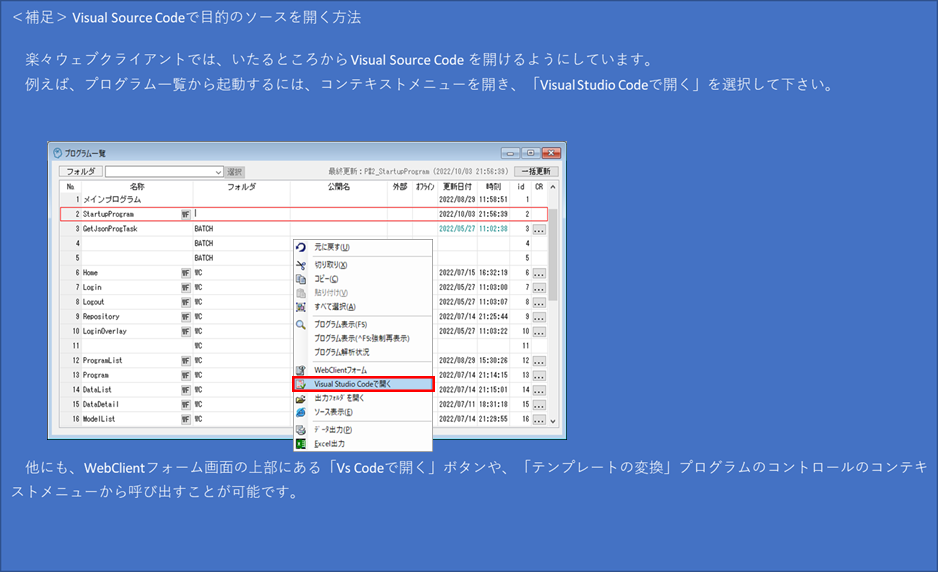
Task: Click the magnifier icon beside プログラム表示
Action: (301, 325)
